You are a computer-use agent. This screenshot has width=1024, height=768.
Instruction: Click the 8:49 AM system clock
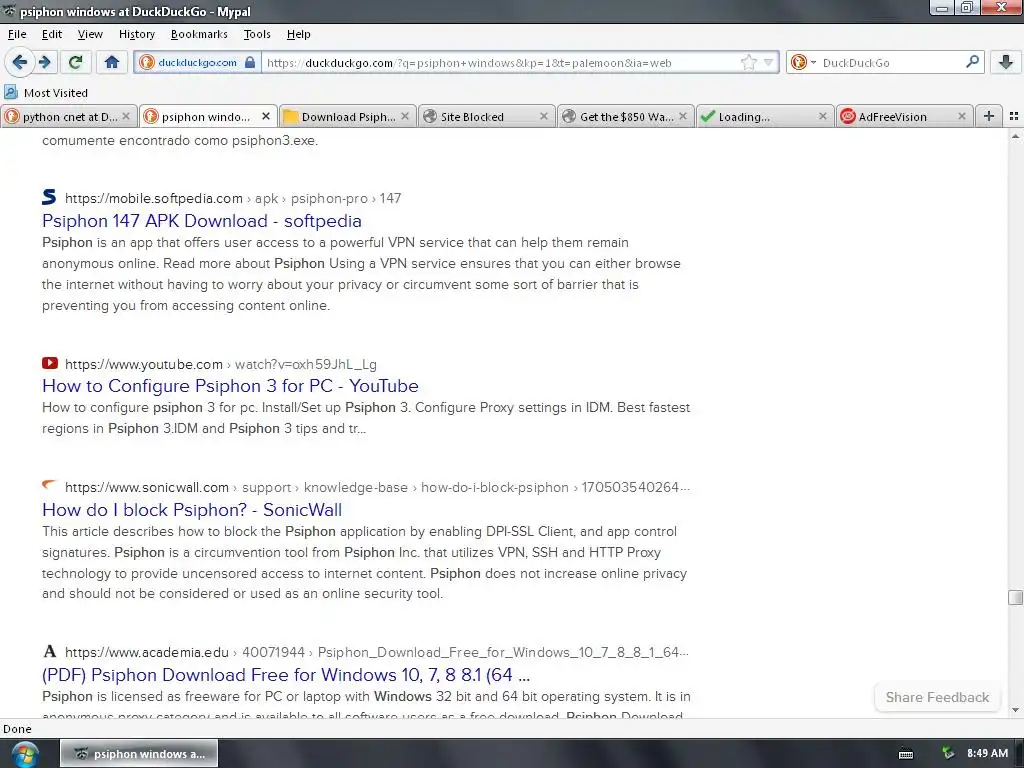987,754
